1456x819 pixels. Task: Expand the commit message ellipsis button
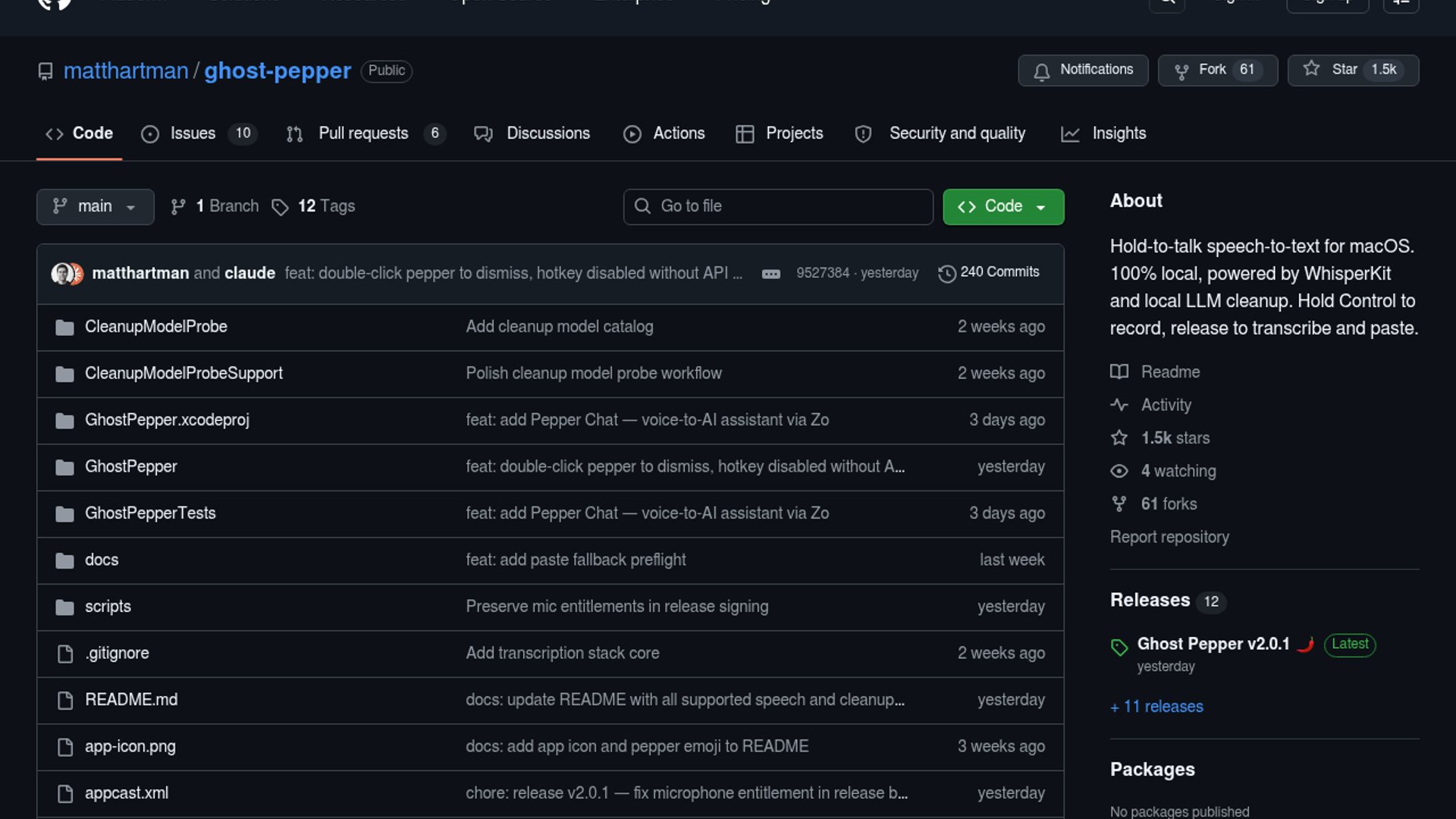[x=770, y=274]
